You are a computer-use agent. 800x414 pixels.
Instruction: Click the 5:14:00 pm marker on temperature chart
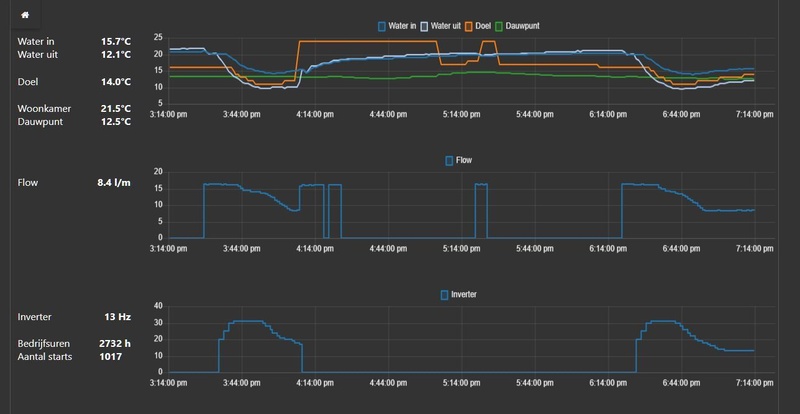point(462,114)
